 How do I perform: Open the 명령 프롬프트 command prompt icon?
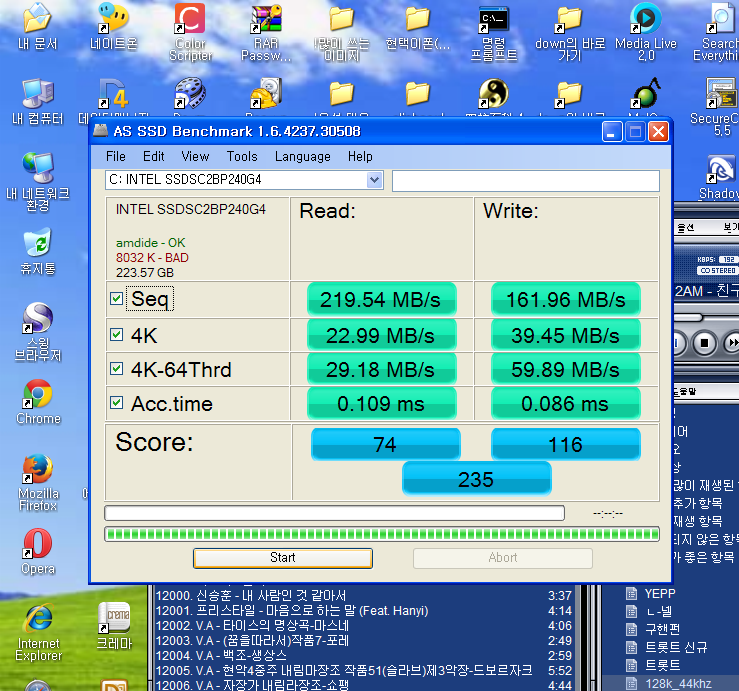tap(493, 32)
